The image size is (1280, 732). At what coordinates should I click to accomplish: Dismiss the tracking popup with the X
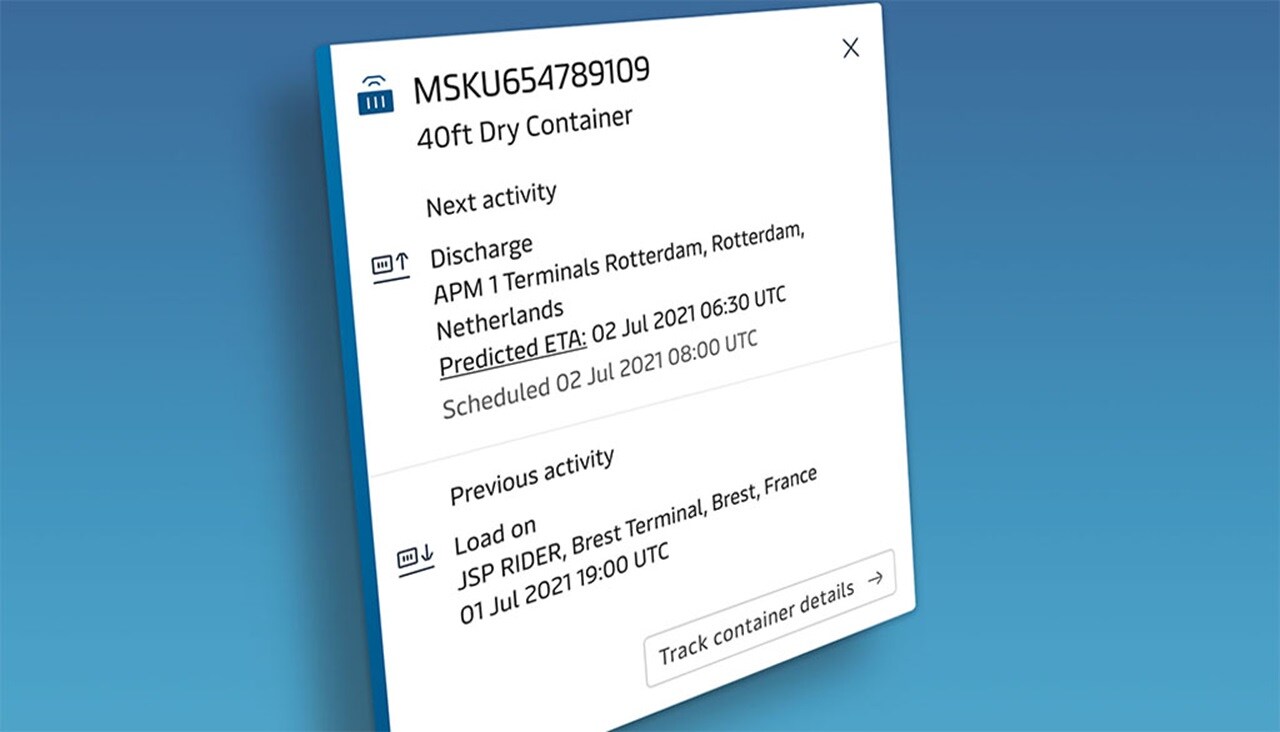(849, 47)
